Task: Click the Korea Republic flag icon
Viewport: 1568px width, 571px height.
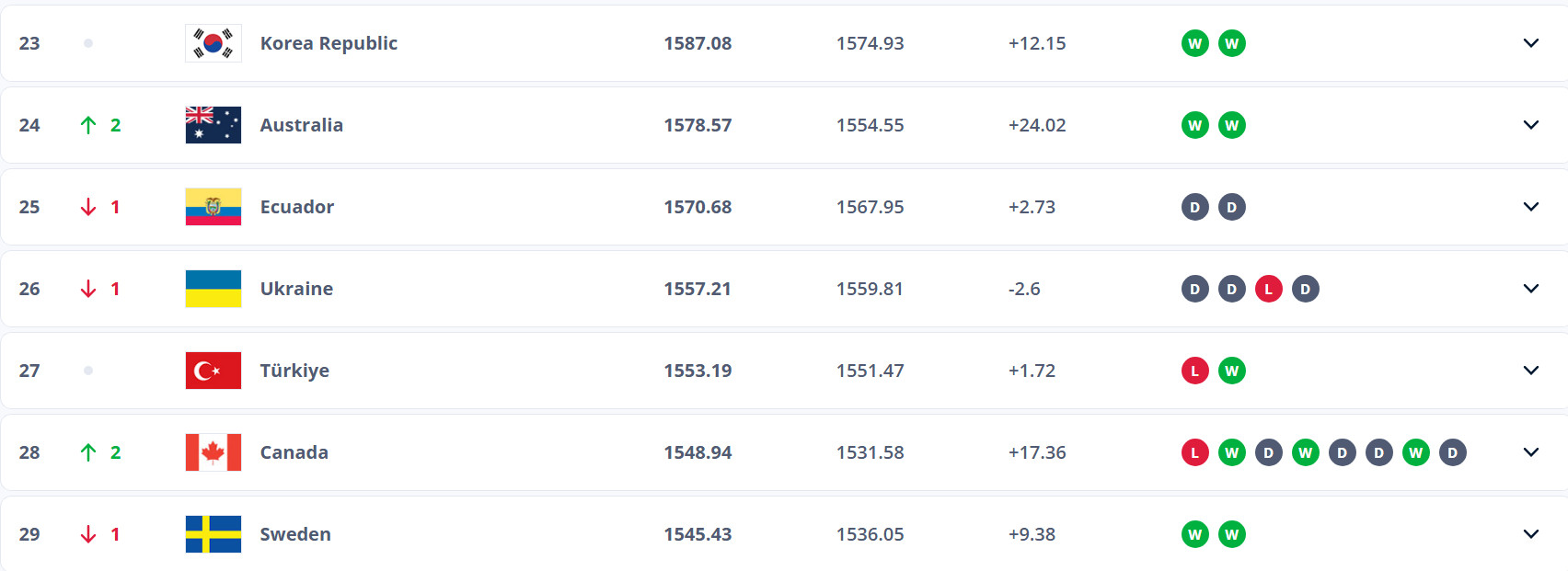Action: click(x=213, y=43)
